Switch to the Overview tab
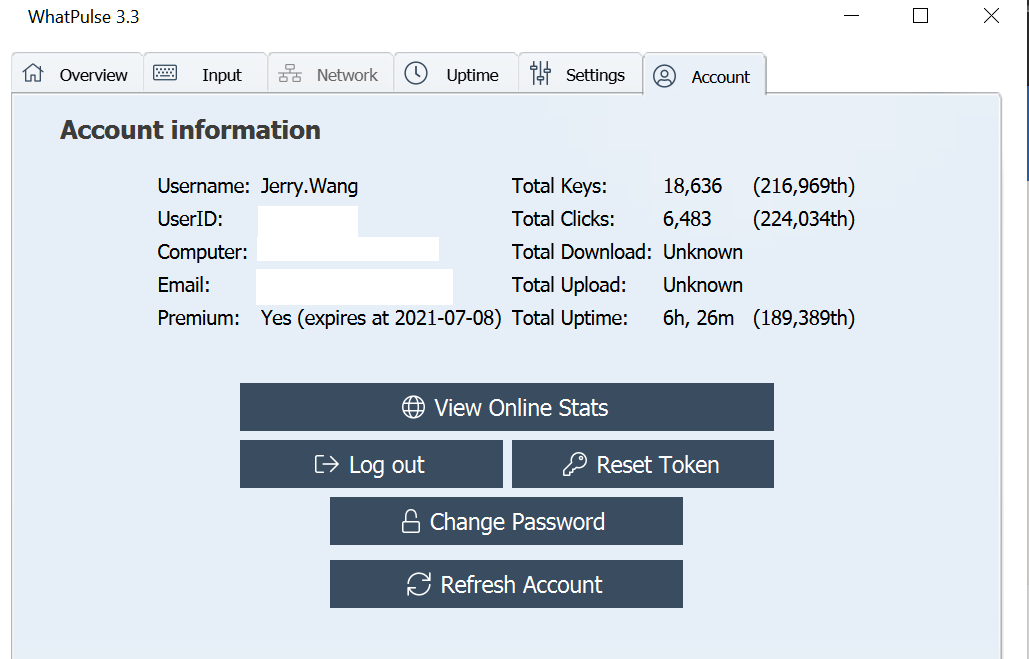 (x=77, y=73)
